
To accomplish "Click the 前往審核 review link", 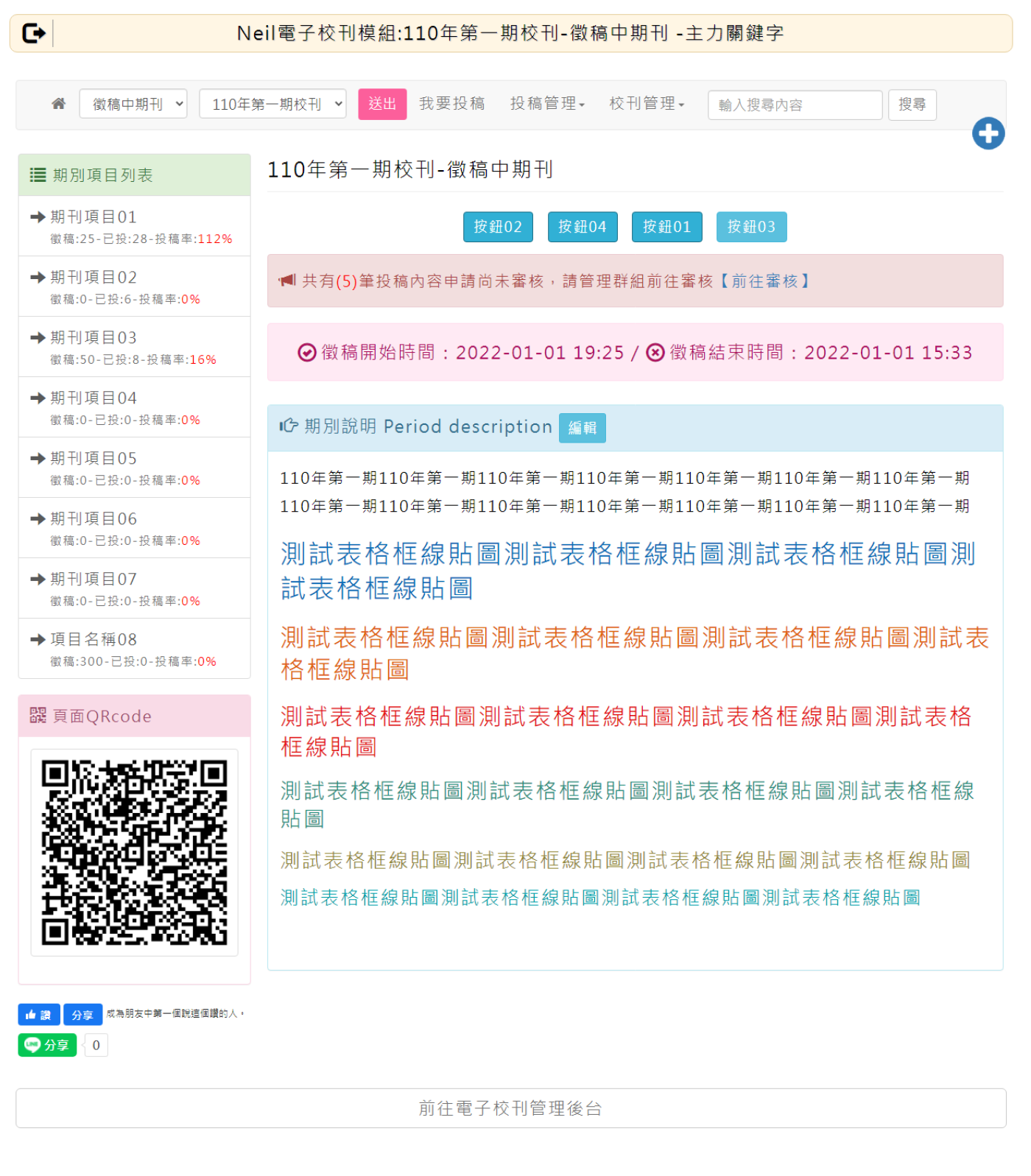I will (x=764, y=281).
